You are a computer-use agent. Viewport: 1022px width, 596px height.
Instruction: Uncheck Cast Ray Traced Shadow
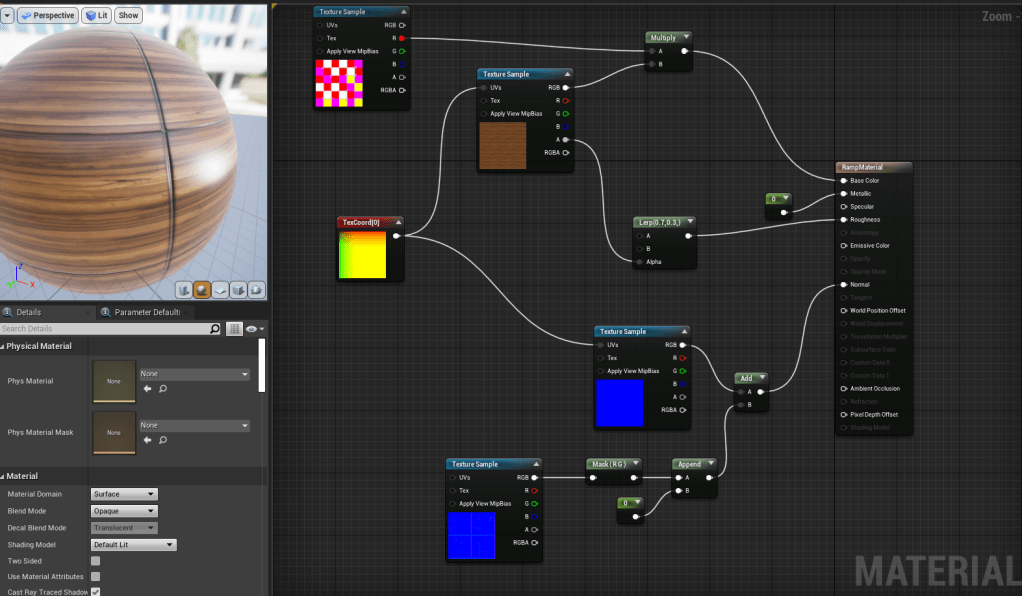96,591
